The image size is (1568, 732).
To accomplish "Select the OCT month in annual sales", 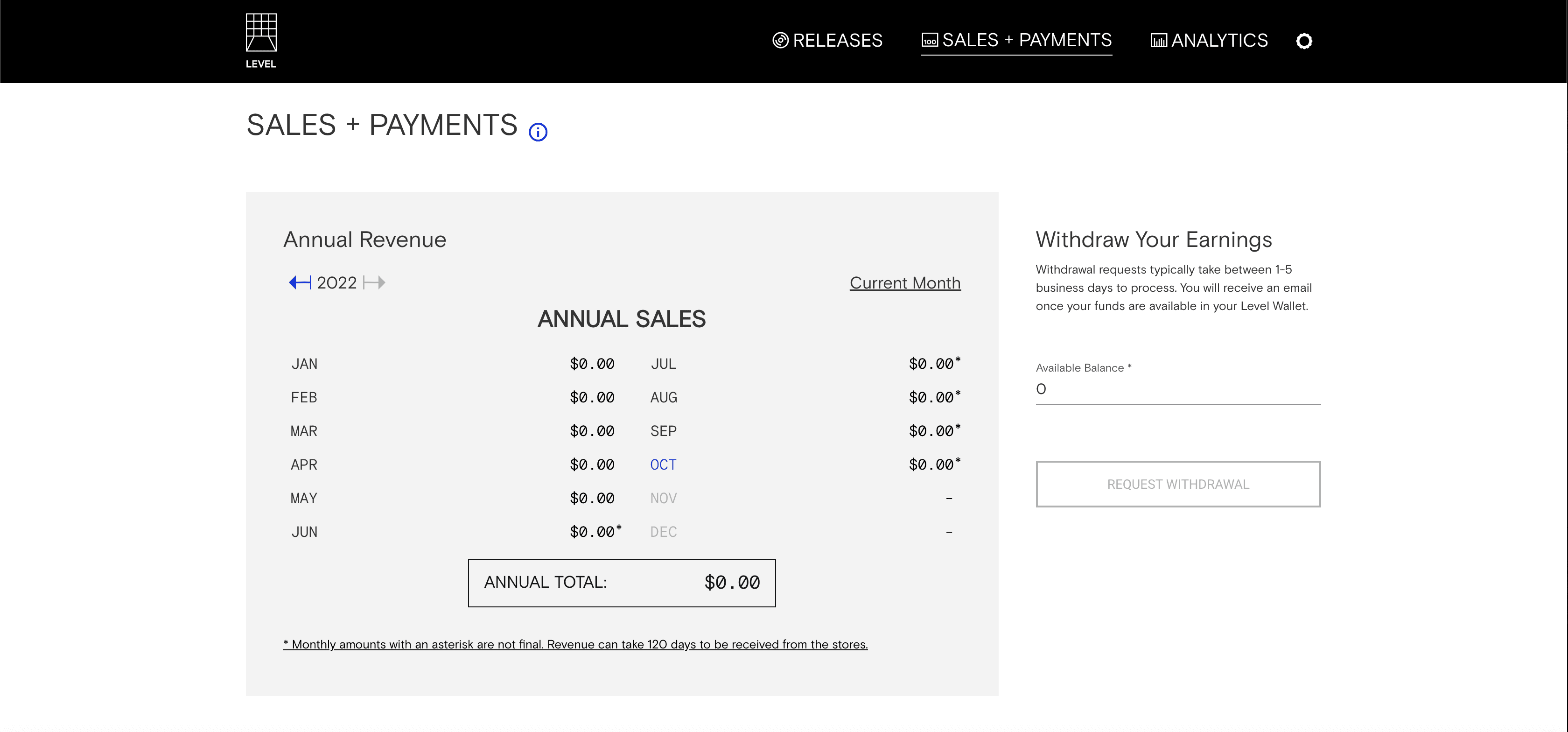I will (x=663, y=465).
